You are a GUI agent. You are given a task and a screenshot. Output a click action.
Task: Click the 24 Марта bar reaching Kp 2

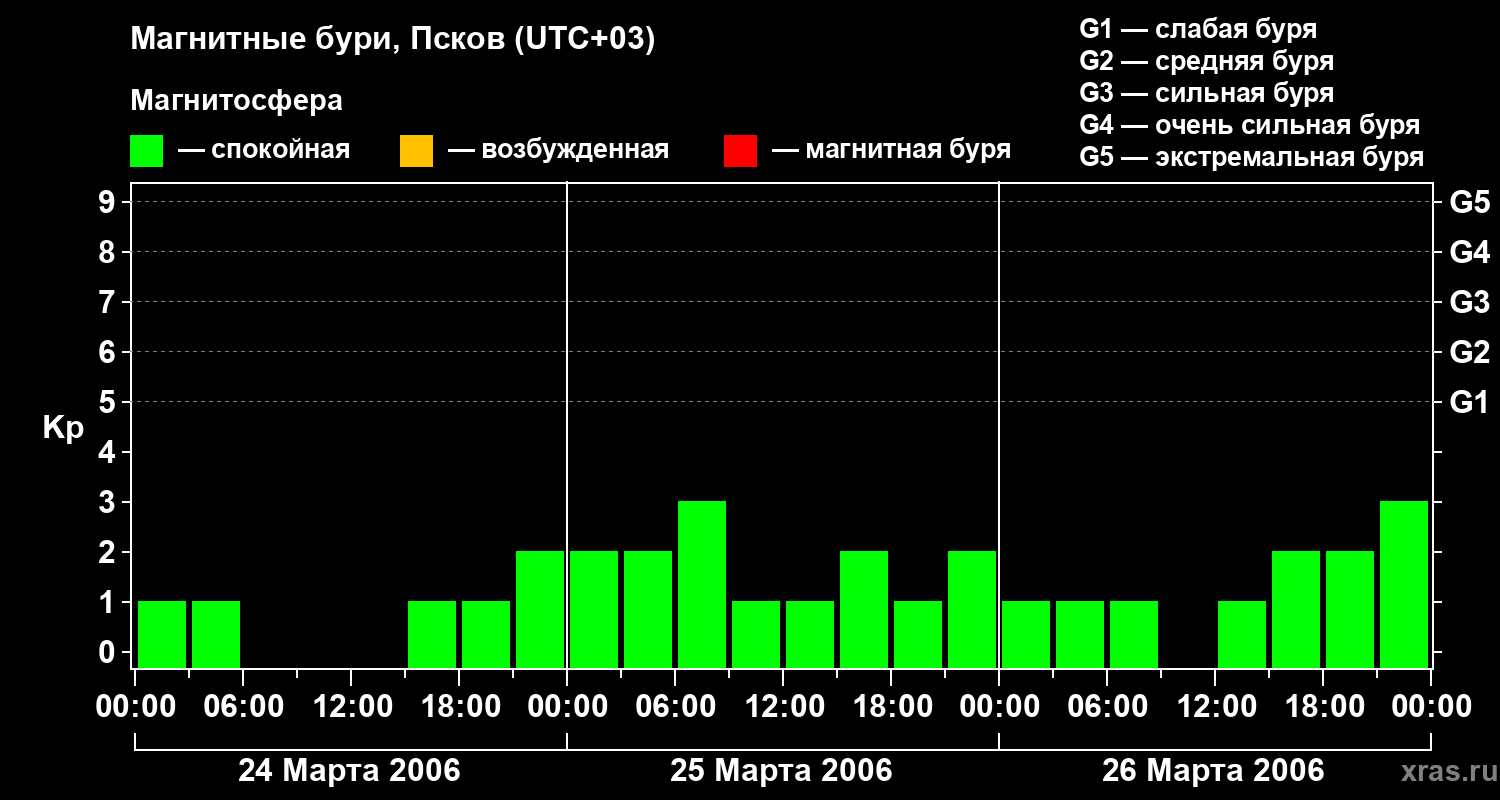pyautogui.click(x=540, y=609)
